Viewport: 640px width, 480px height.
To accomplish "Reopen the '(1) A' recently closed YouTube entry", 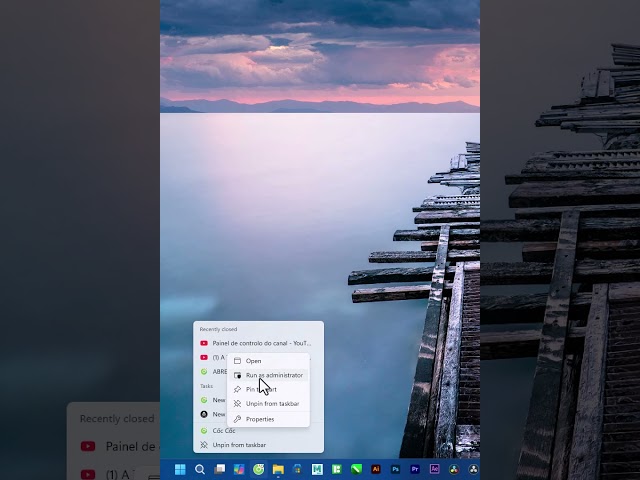I will (212, 358).
